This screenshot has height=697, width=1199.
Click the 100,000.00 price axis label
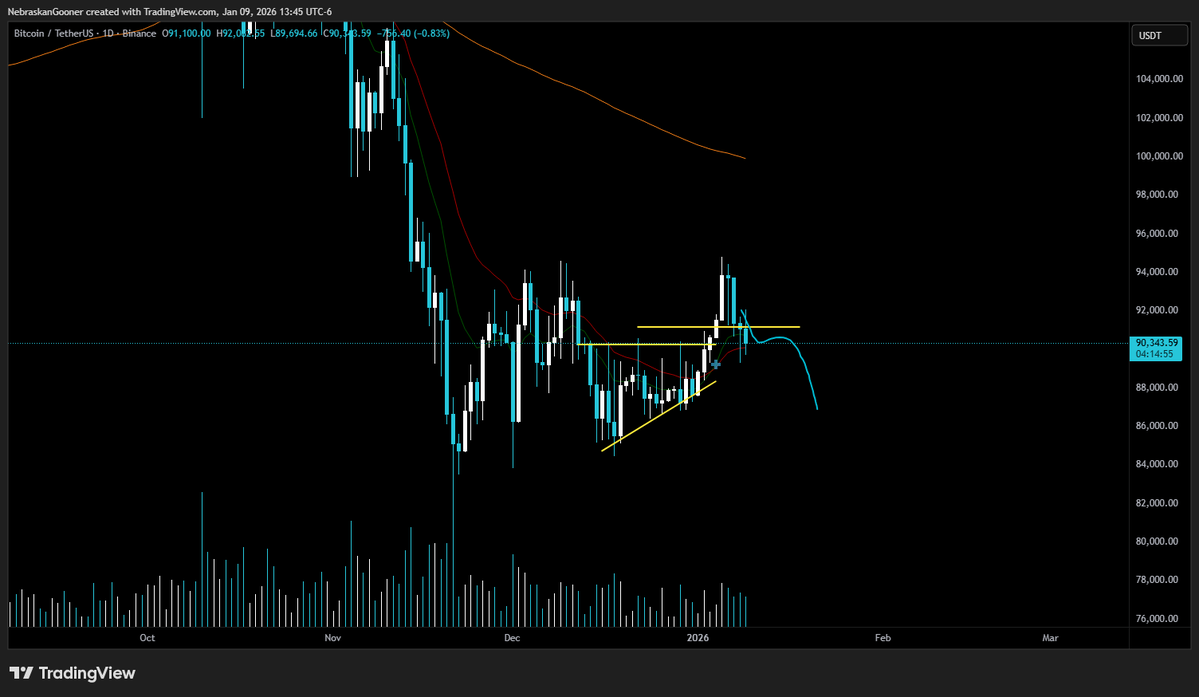pos(1159,156)
